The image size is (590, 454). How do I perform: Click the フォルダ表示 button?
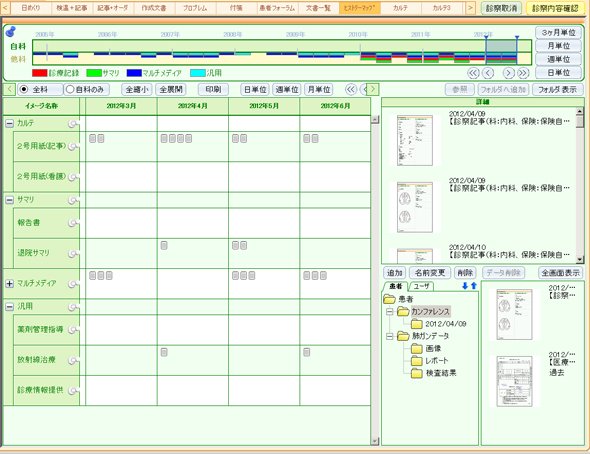click(x=557, y=90)
